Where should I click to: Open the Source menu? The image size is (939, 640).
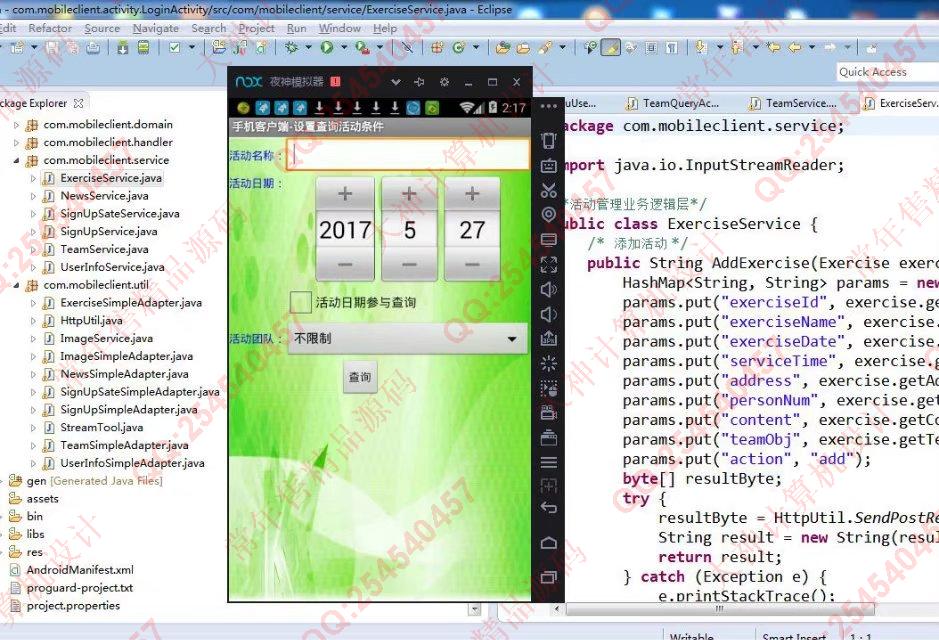(x=102, y=28)
